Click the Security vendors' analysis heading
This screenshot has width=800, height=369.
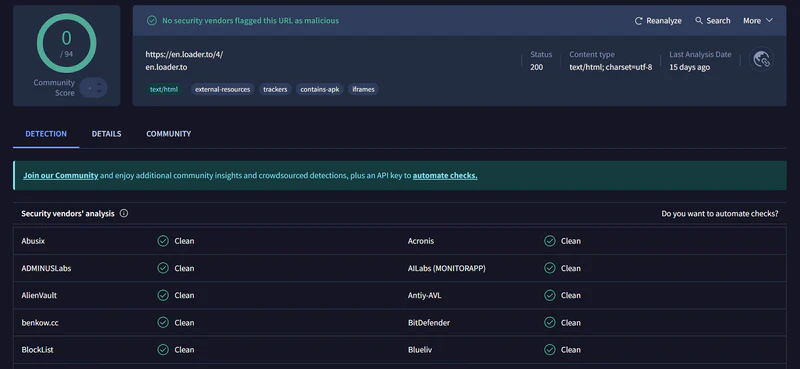[68, 213]
